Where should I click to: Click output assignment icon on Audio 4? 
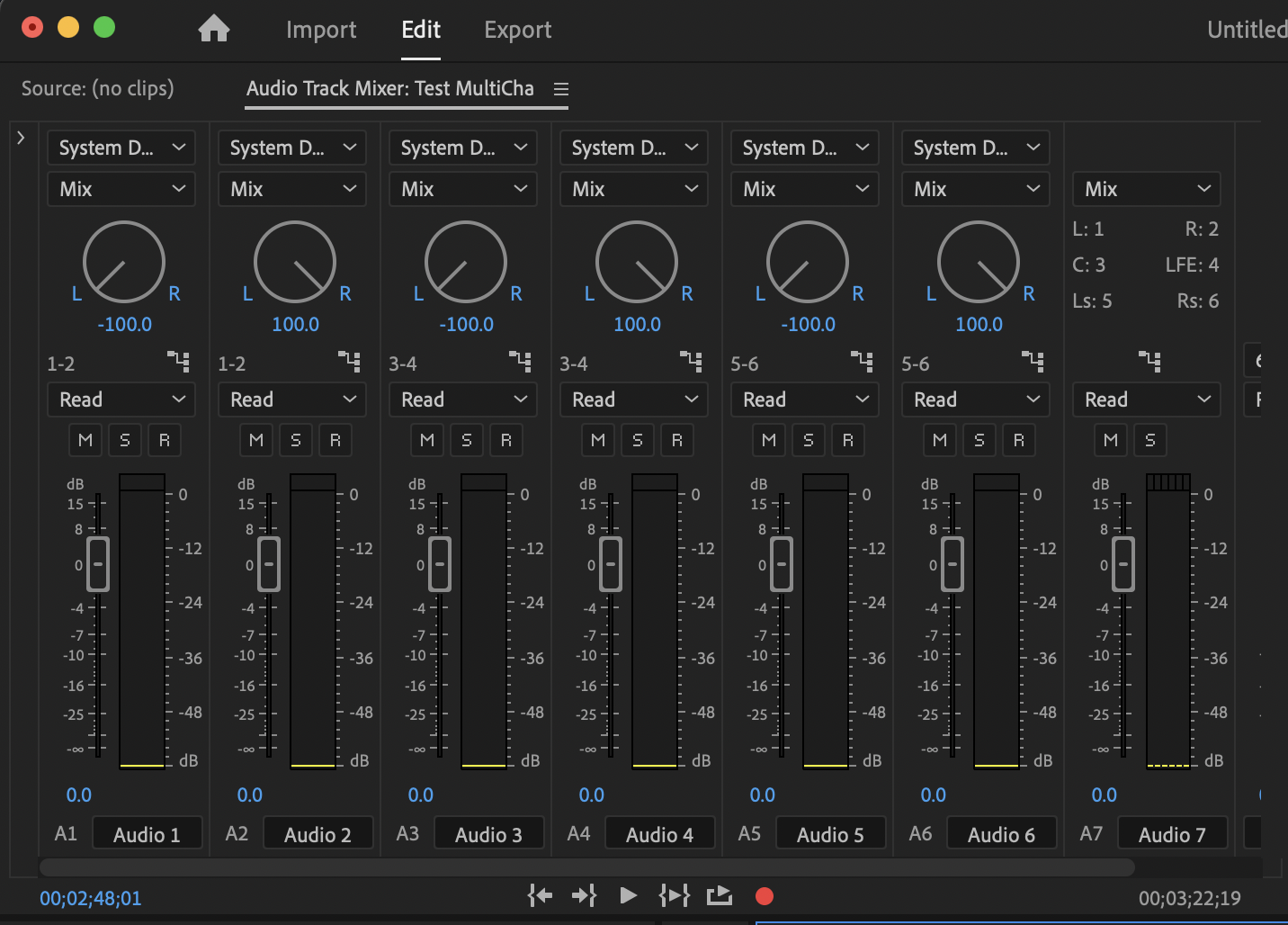pyautogui.click(x=691, y=362)
